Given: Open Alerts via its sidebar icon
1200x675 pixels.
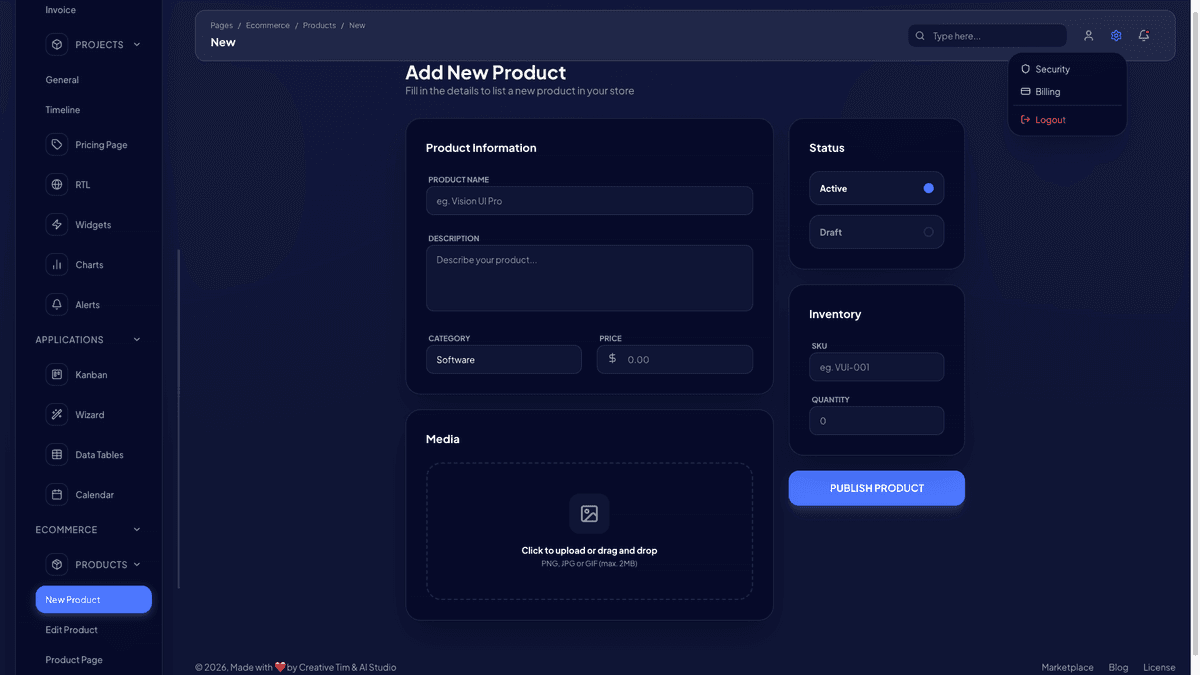Looking at the screenshot, I should pos(56,304).
